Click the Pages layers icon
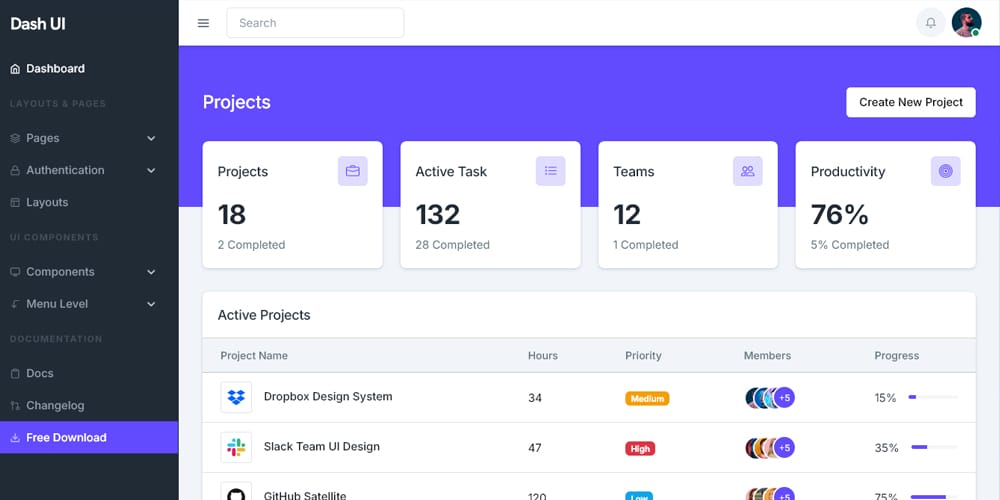The image size is (1000, 500). (x=15, y=138)
